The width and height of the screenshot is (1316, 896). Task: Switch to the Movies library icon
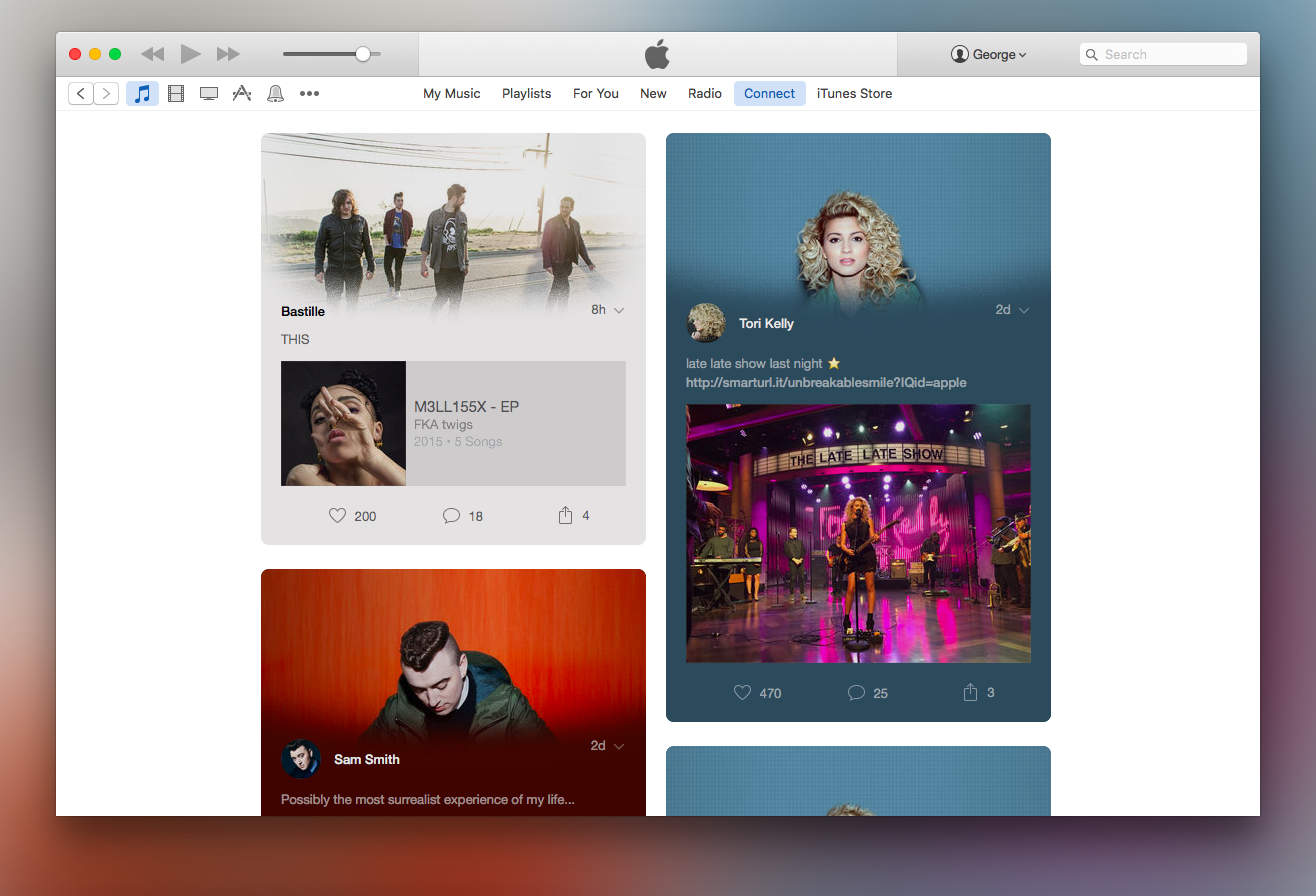coord(176,94)
